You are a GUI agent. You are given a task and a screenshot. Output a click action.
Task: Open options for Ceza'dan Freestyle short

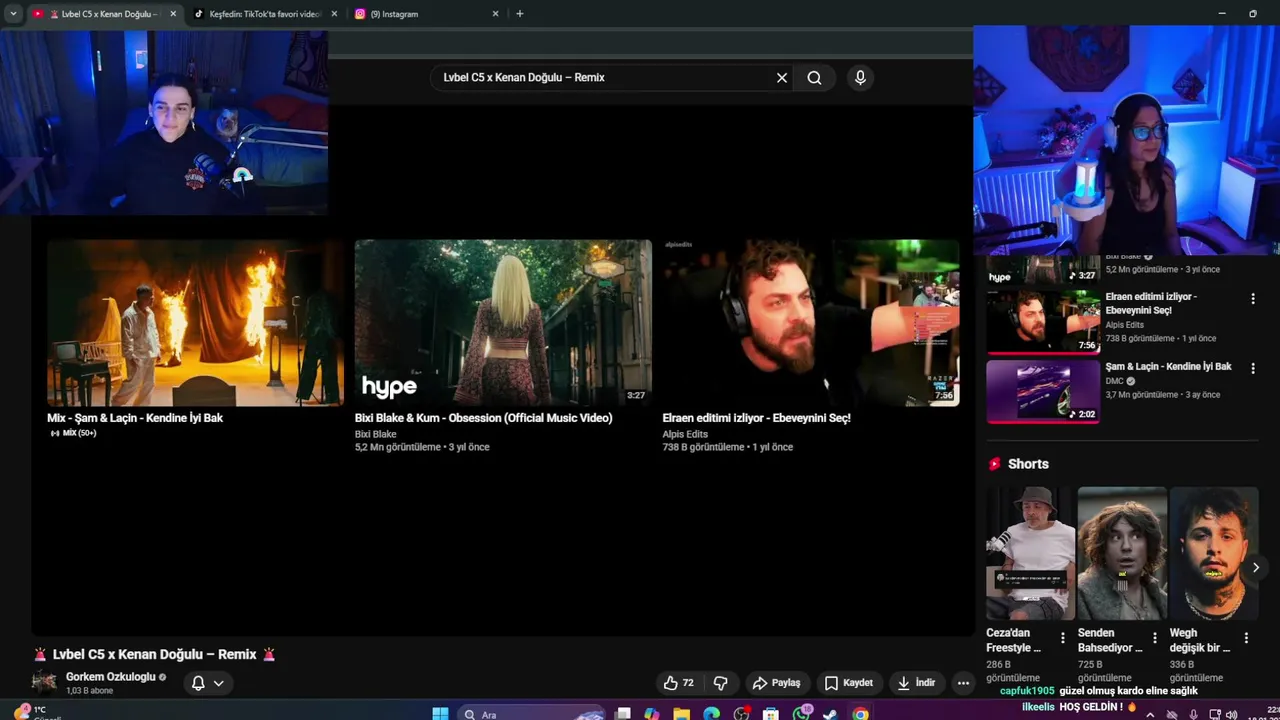[1062, 638]
